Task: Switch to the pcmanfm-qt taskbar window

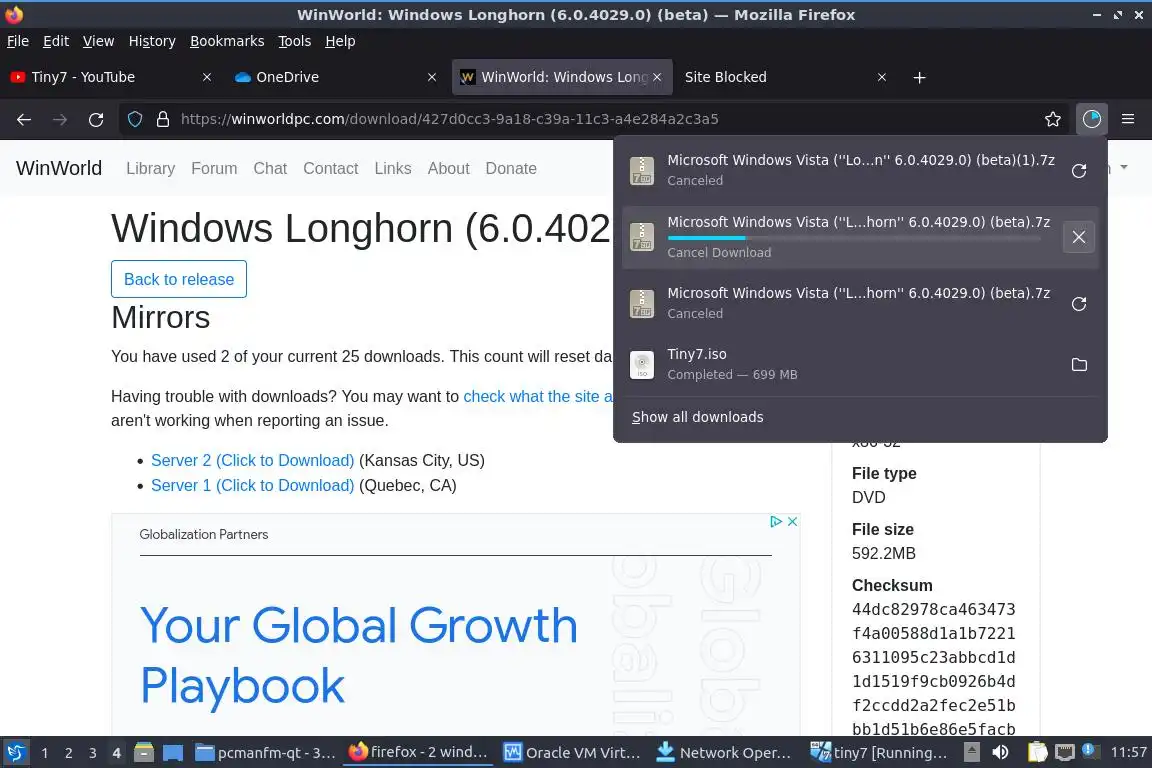Action: [266, 753]
